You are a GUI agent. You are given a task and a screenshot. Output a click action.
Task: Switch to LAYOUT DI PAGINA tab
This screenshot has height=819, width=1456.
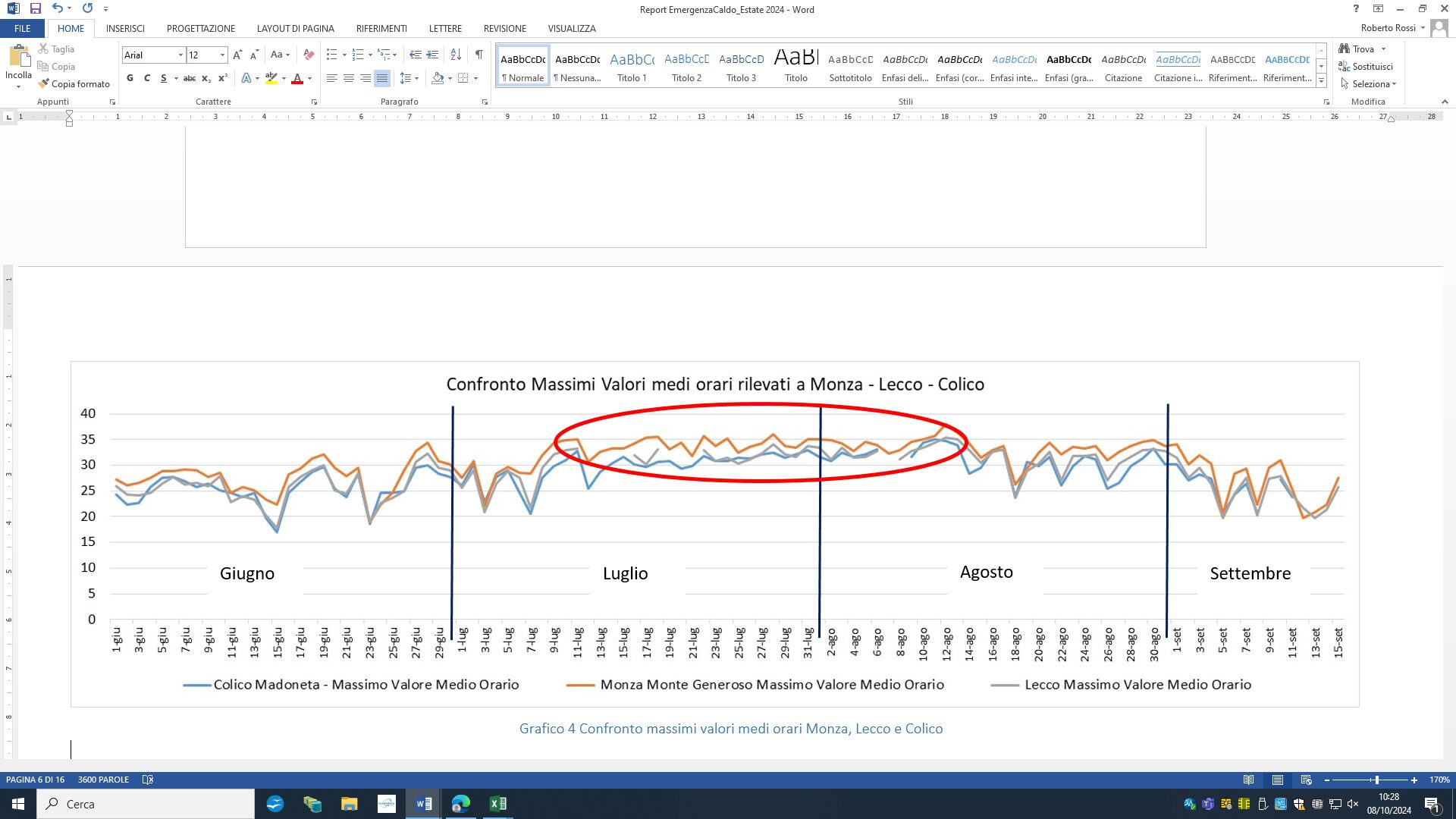click(x=295, y=28)
